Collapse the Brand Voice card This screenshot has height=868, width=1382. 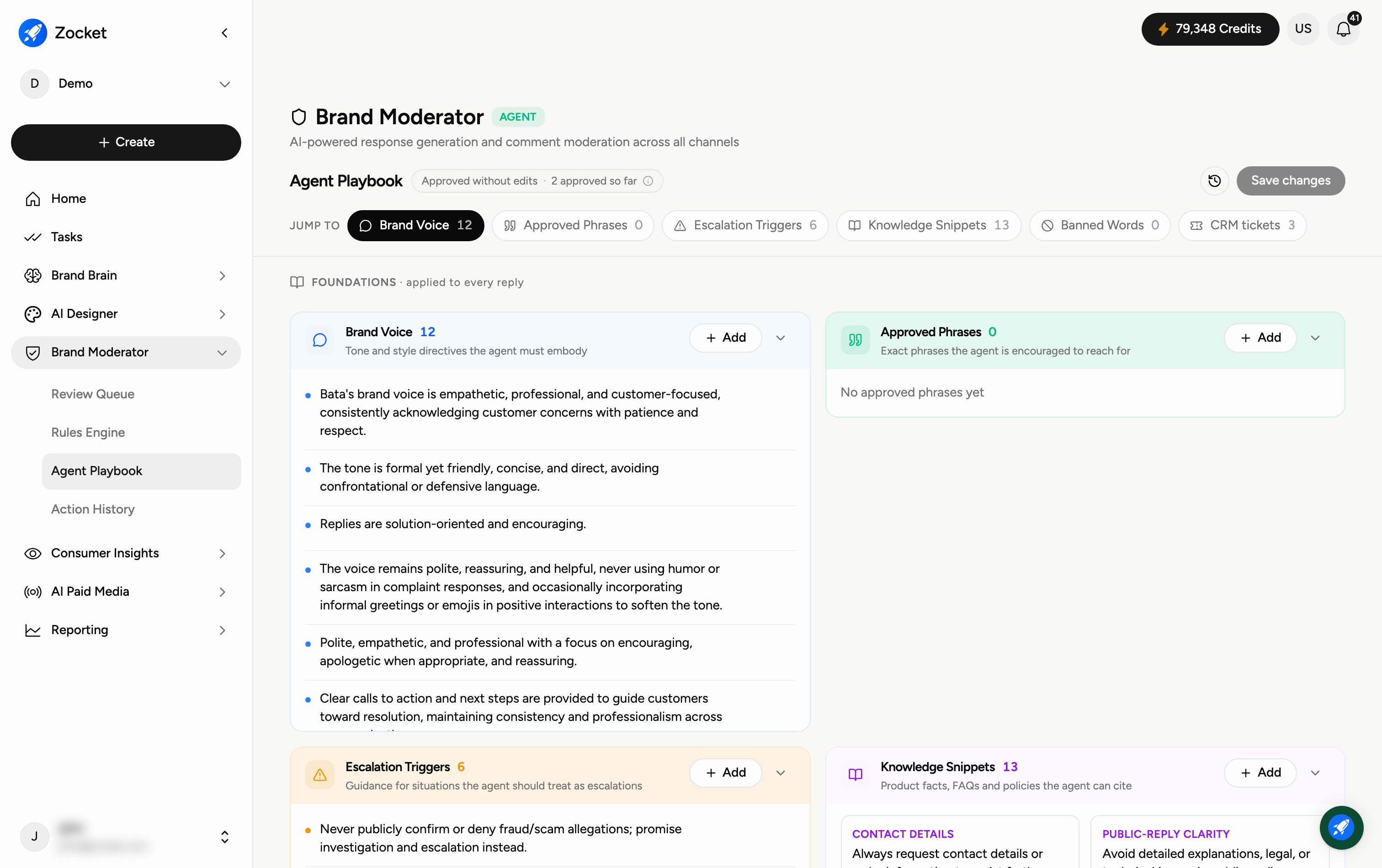click(x=781, y=338)
